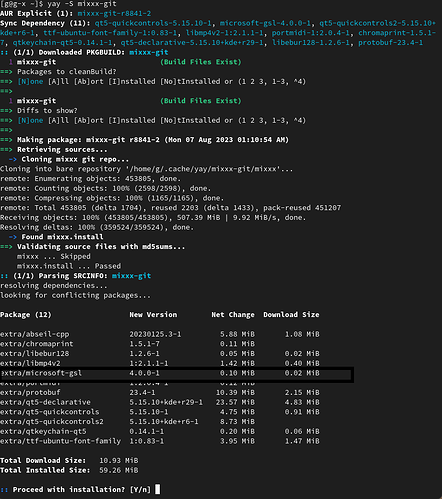The height and width of the screenshot is (499, 442).
Task: Click the 'New Version' column header
Action: tap(153, 314)
